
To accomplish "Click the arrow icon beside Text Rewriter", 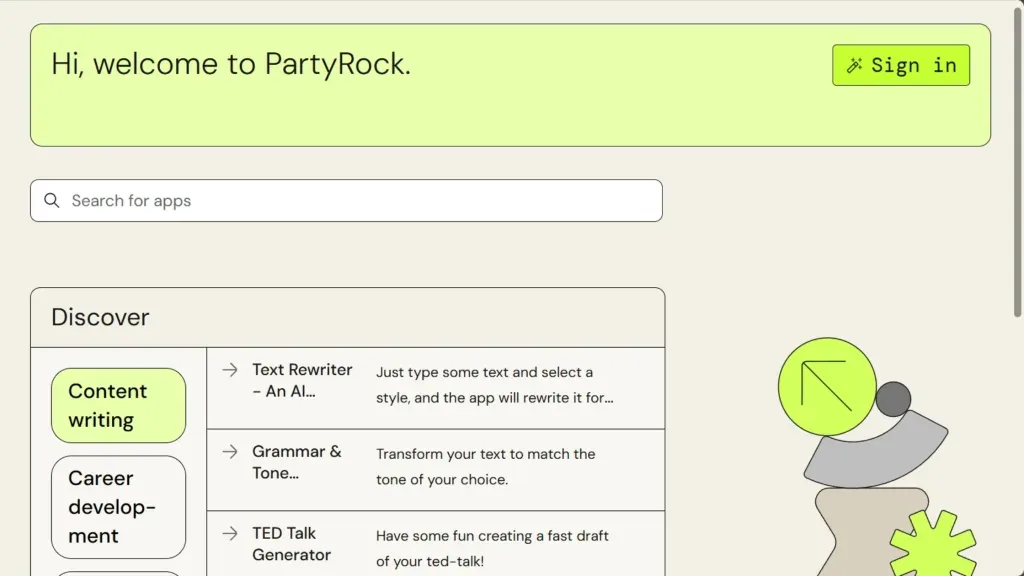I will point(230,370).
